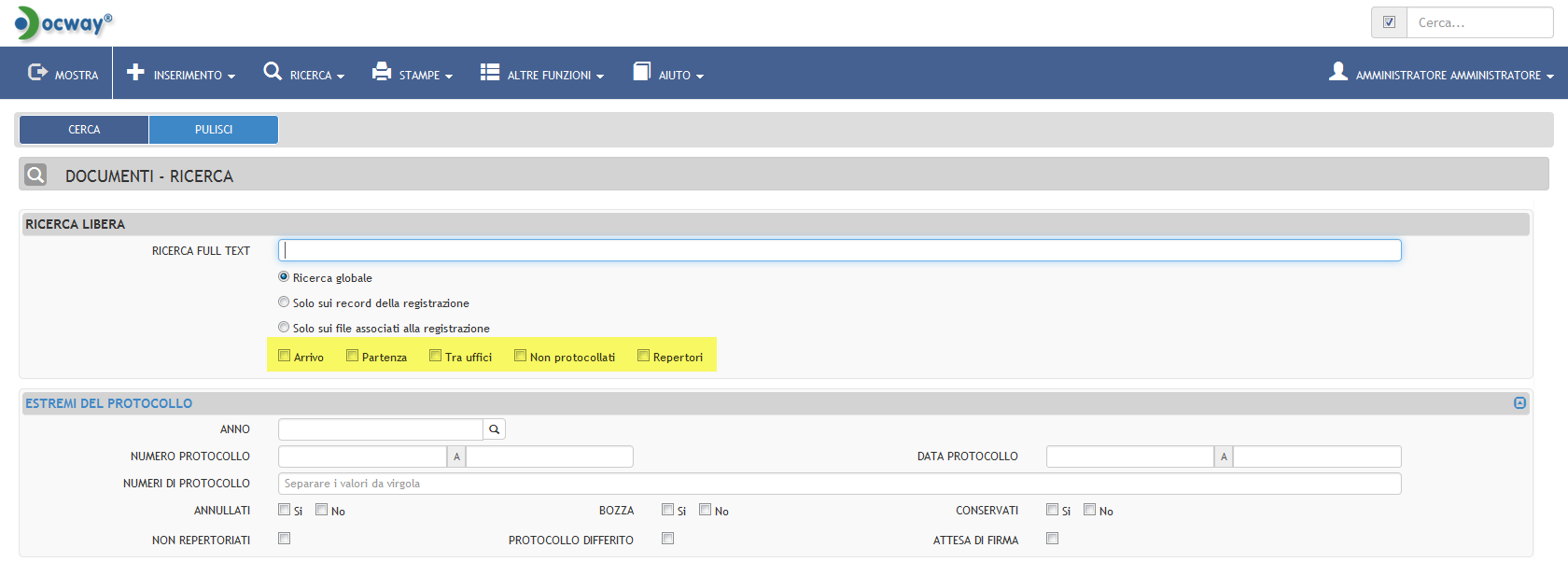Click the Numeri di Protocollo input field
The height and width of the screenshot is (562, 1568).
click(839, 484)
